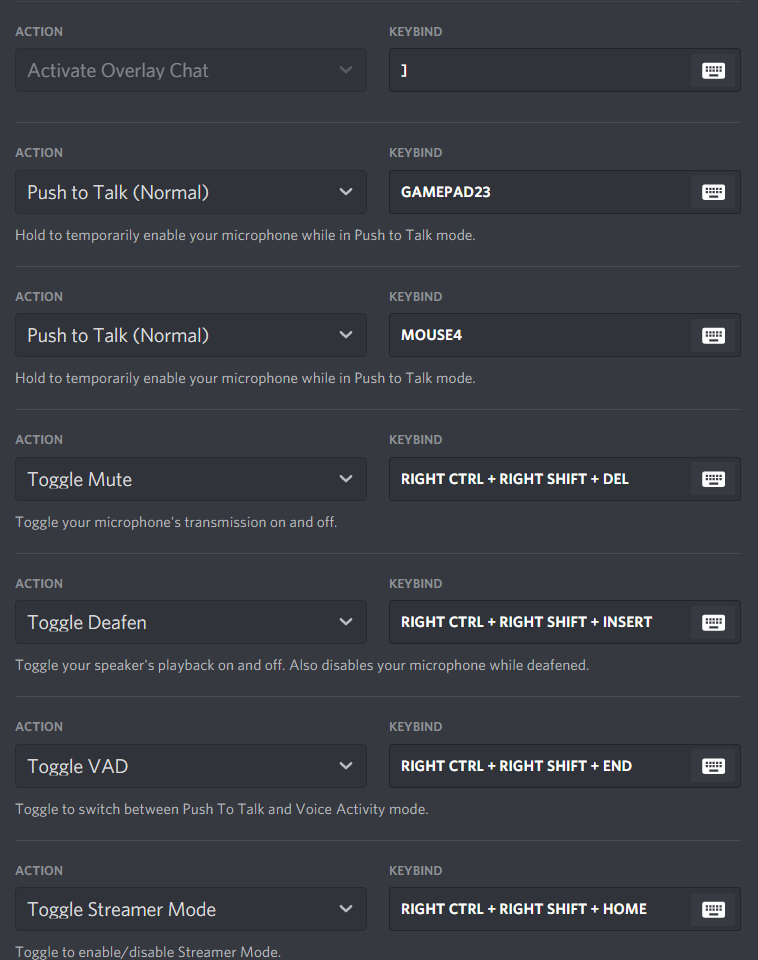Click the RIGHT CTRL + RIGHT SHIFT + END field
This screenshot has height=960, width=758.
tap(565, 766)
